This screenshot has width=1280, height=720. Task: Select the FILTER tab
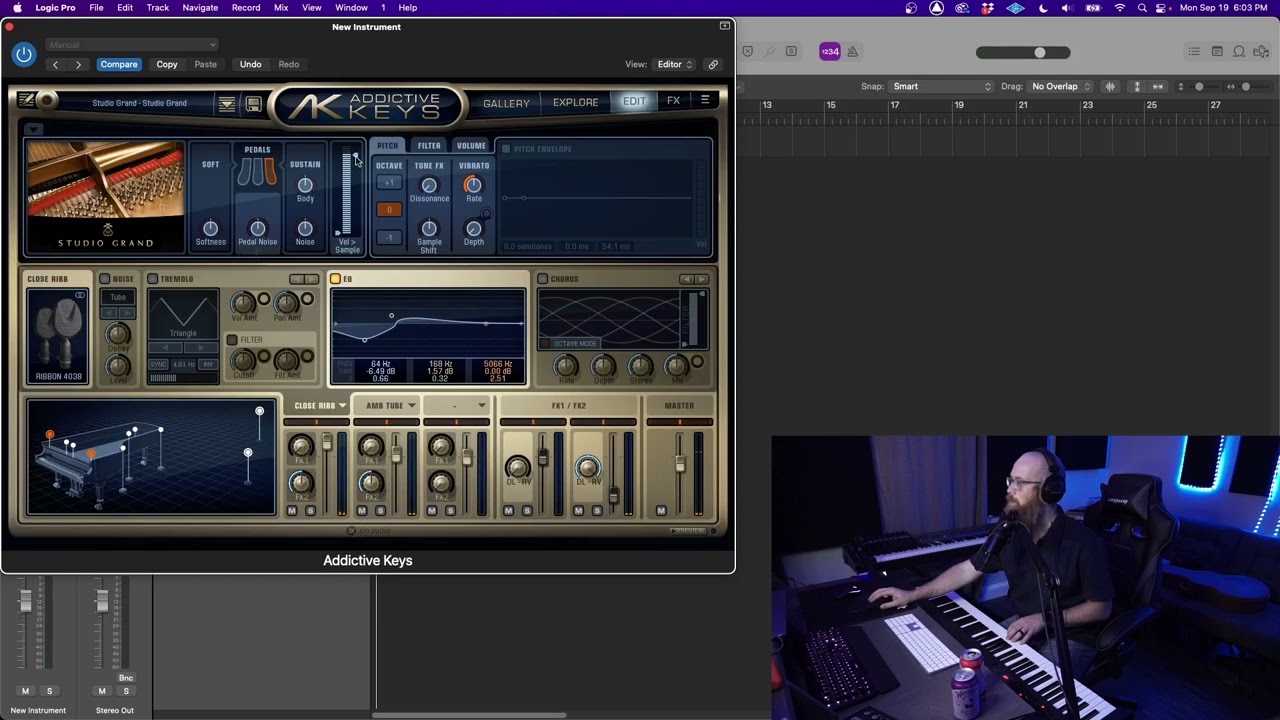[x=429, y=146]
